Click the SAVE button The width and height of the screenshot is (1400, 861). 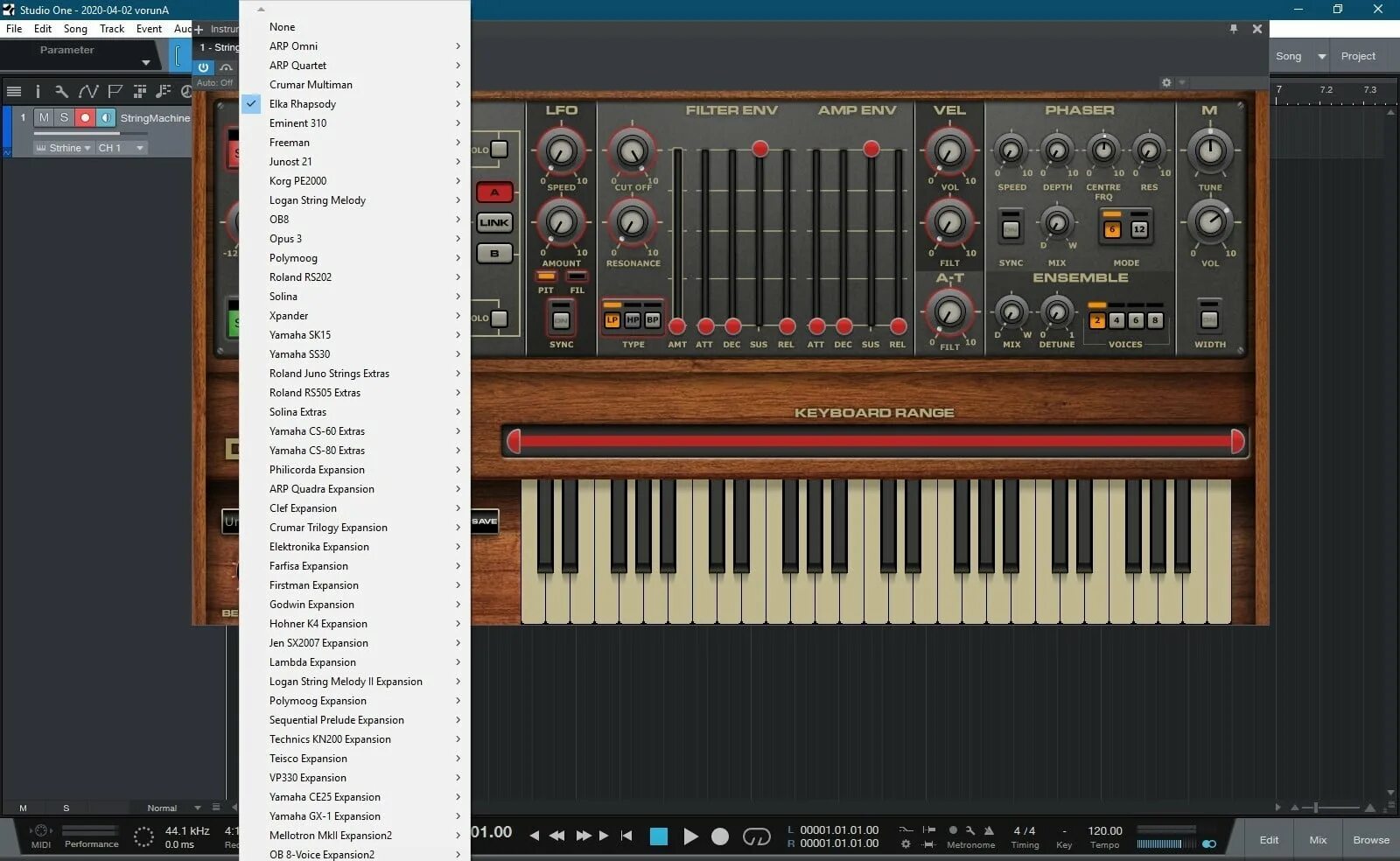[484, 521]
